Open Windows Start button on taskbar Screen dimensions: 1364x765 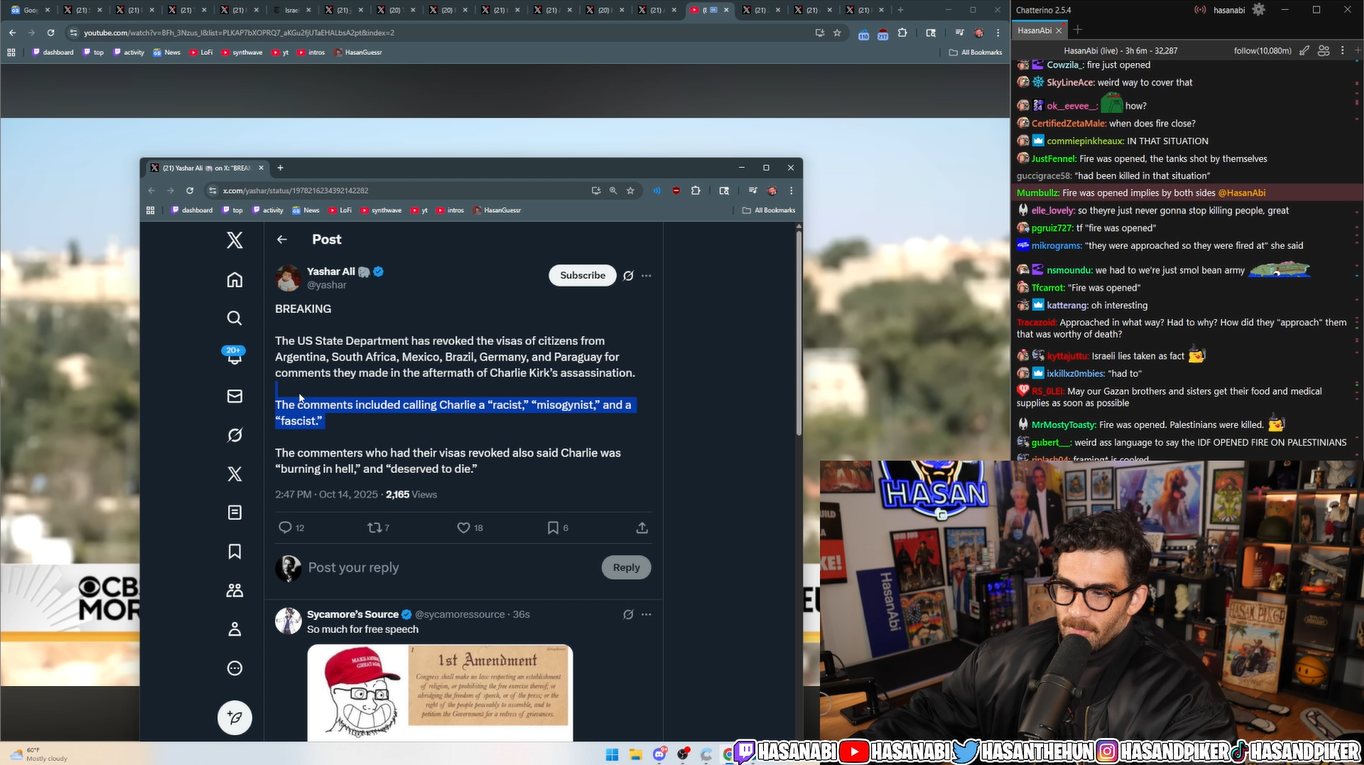611,754
